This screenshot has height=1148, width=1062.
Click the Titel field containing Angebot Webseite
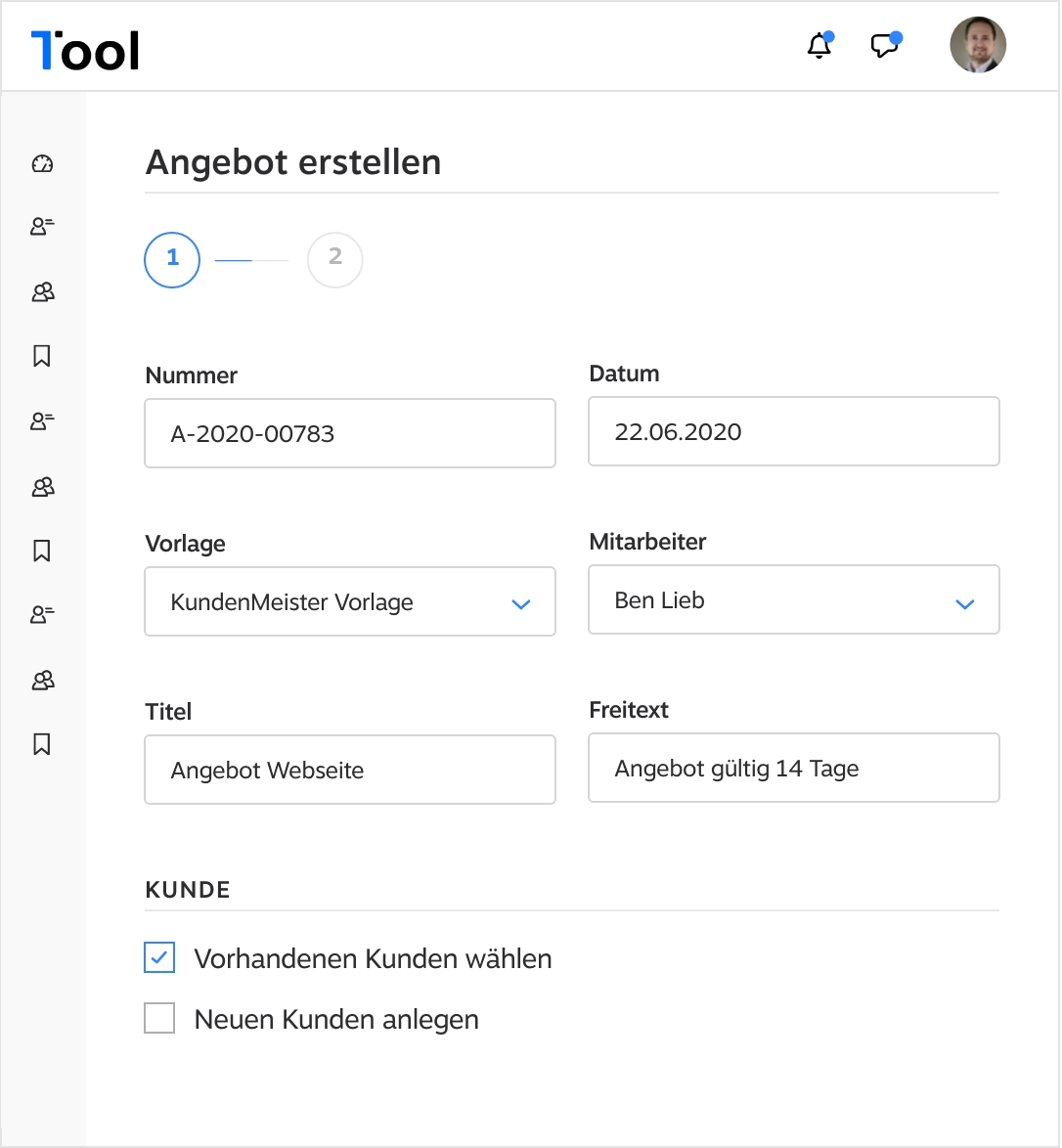(350, 771)
